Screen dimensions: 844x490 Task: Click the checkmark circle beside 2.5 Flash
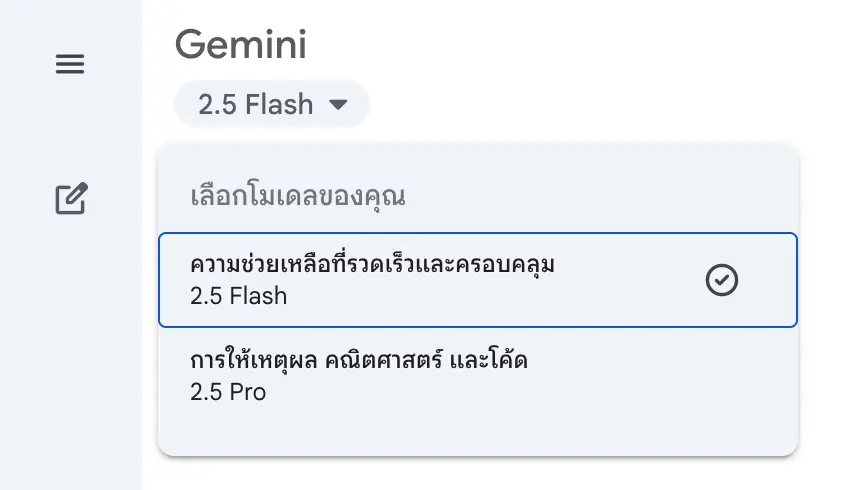(721, 281)
